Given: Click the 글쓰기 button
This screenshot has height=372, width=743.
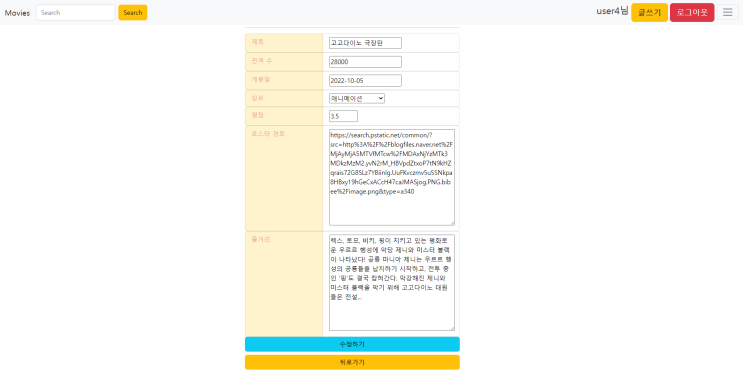Looking at the screenshot, I should [649, 12].
